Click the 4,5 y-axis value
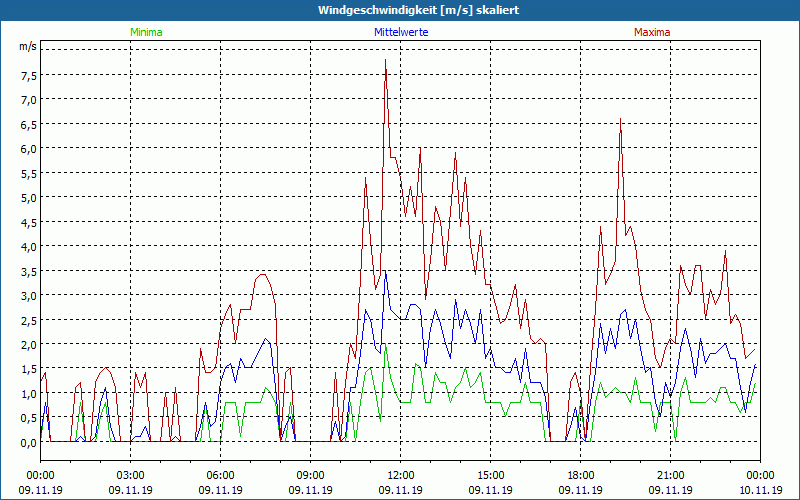This screenshot has height=500, width=800. coord(29,223)
